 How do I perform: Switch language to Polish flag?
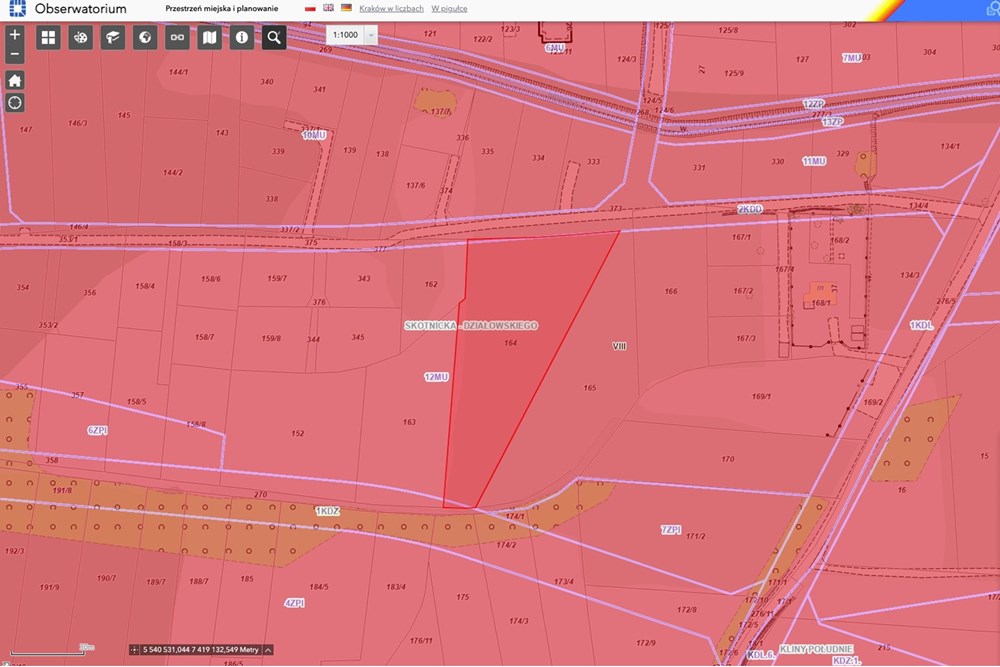(x=310, y=8)
